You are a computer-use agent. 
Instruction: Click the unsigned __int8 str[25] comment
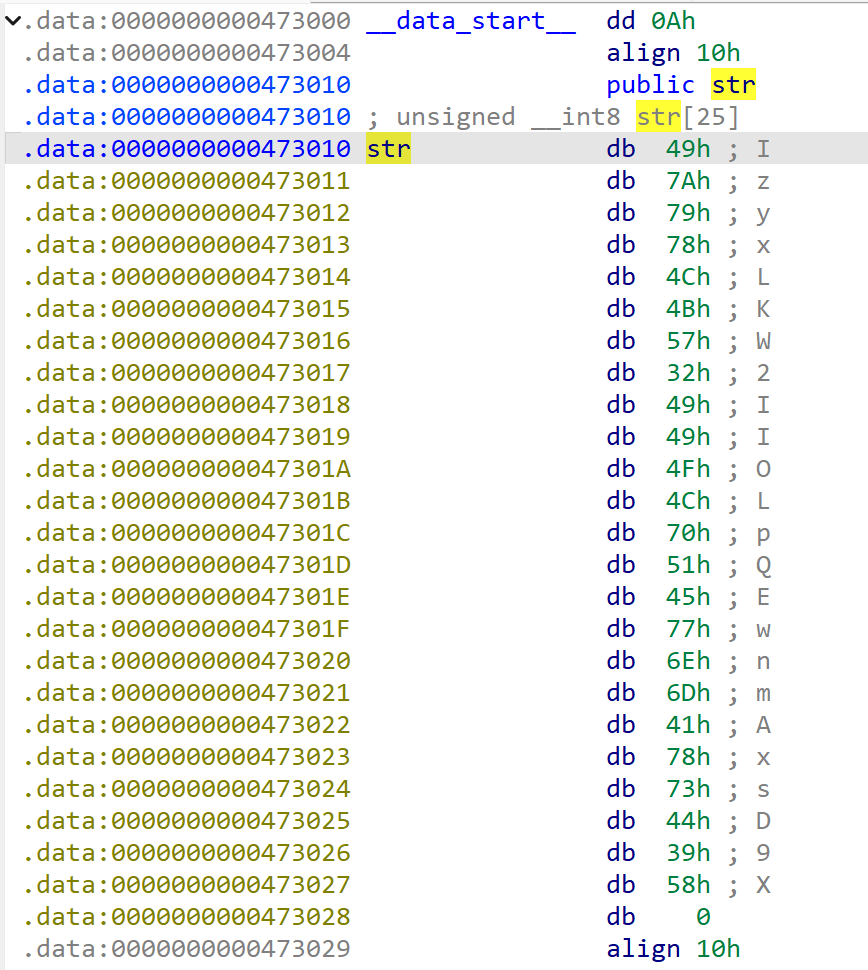coord(553,117)
